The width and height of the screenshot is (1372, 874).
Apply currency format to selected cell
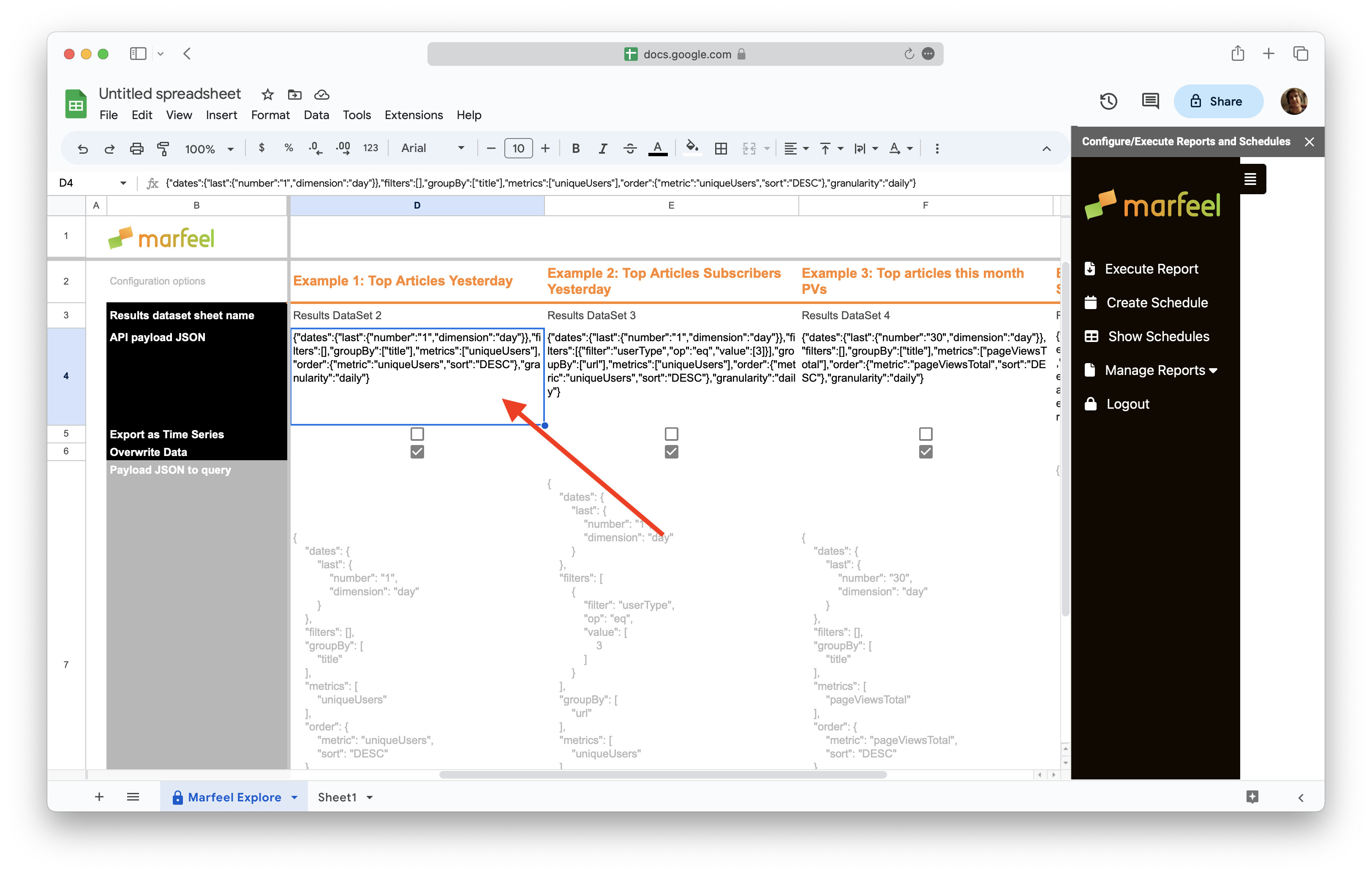(x=261, y=148)
